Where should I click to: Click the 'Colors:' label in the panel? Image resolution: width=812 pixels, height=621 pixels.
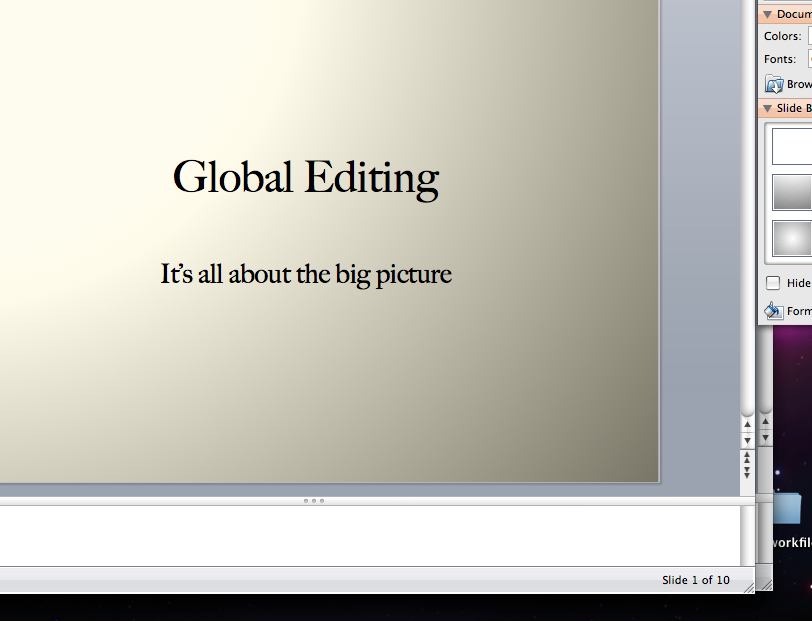click(x=782, y=36)
